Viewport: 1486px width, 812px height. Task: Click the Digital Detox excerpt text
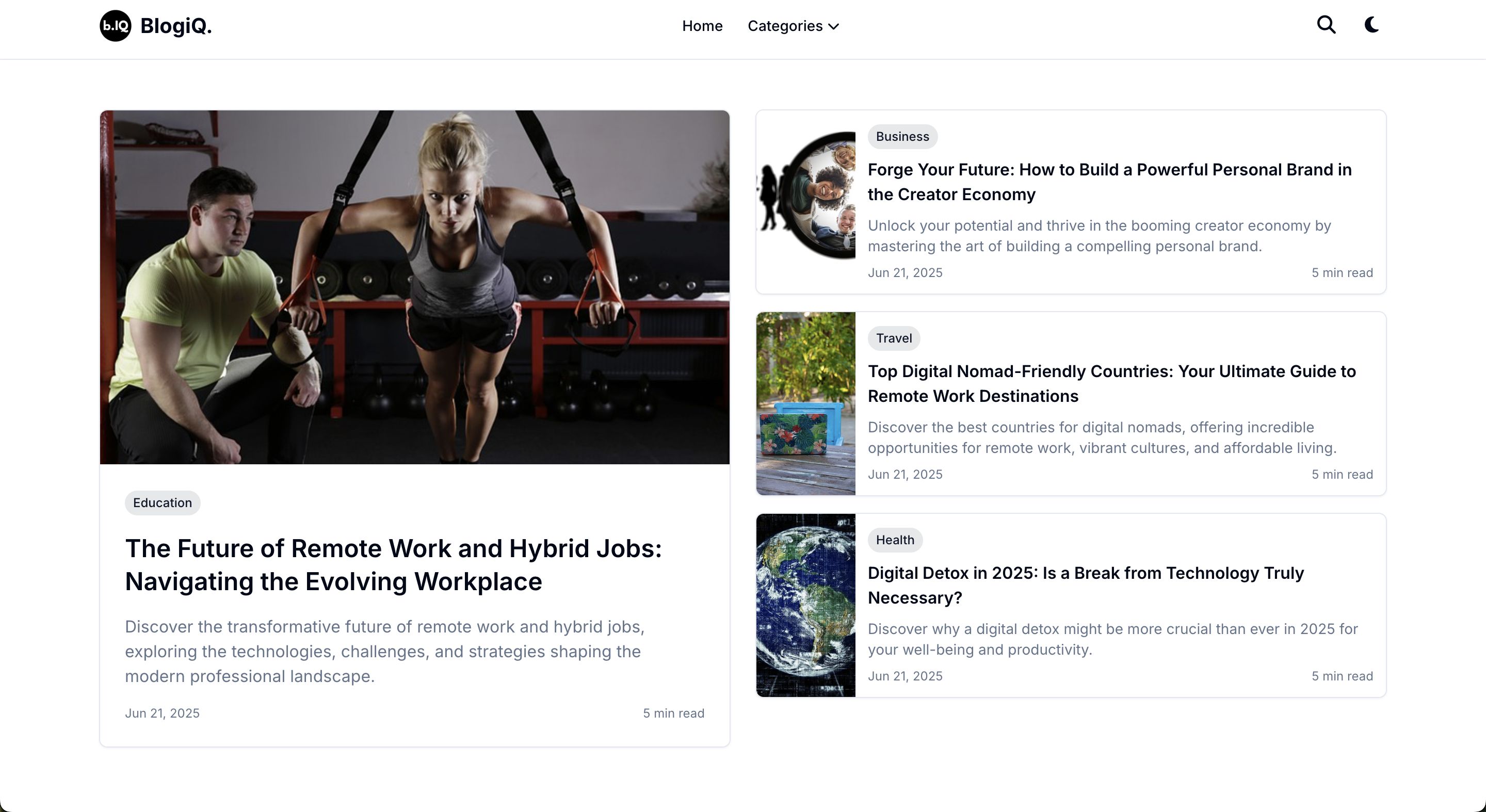click(1113, 639)
